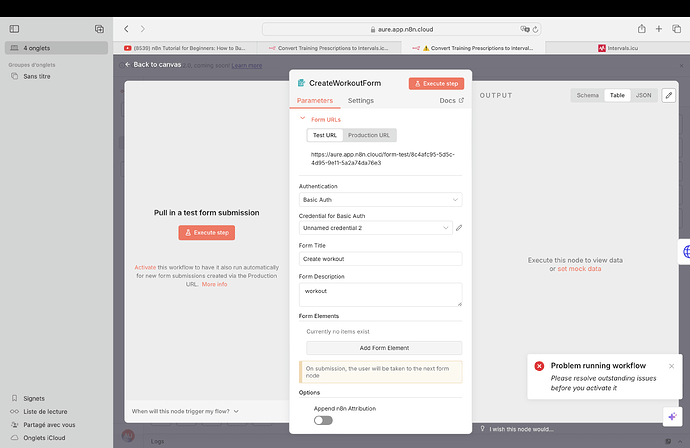The image size is (690, 448).
Task: Click the output edit pencil button
Action: [668, 95]
